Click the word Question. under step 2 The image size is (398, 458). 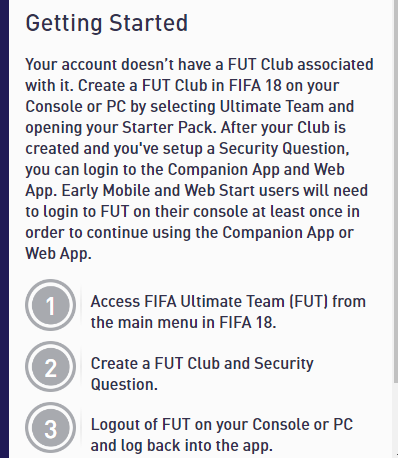point(124,384)
